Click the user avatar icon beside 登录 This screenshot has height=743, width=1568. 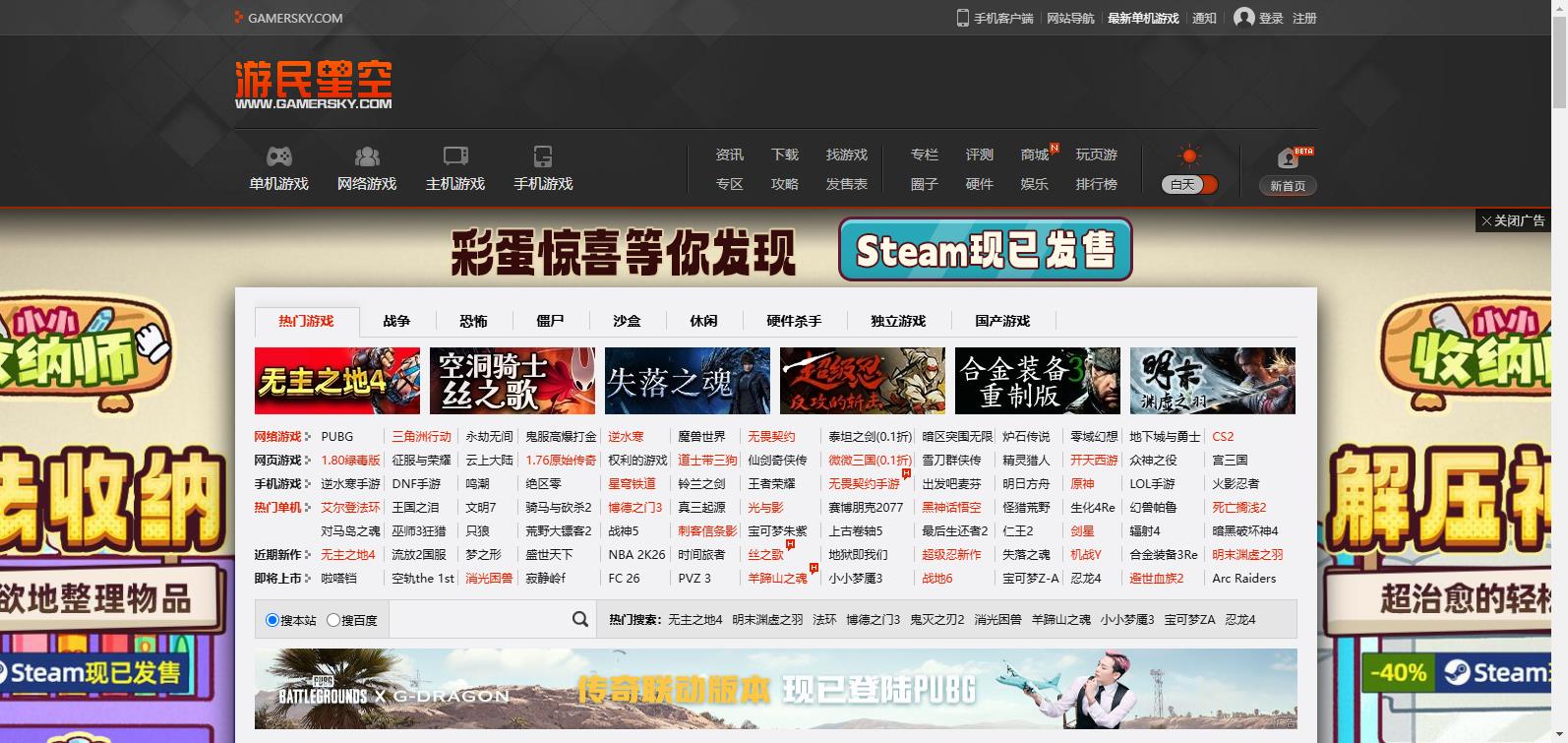[1244, 18]
